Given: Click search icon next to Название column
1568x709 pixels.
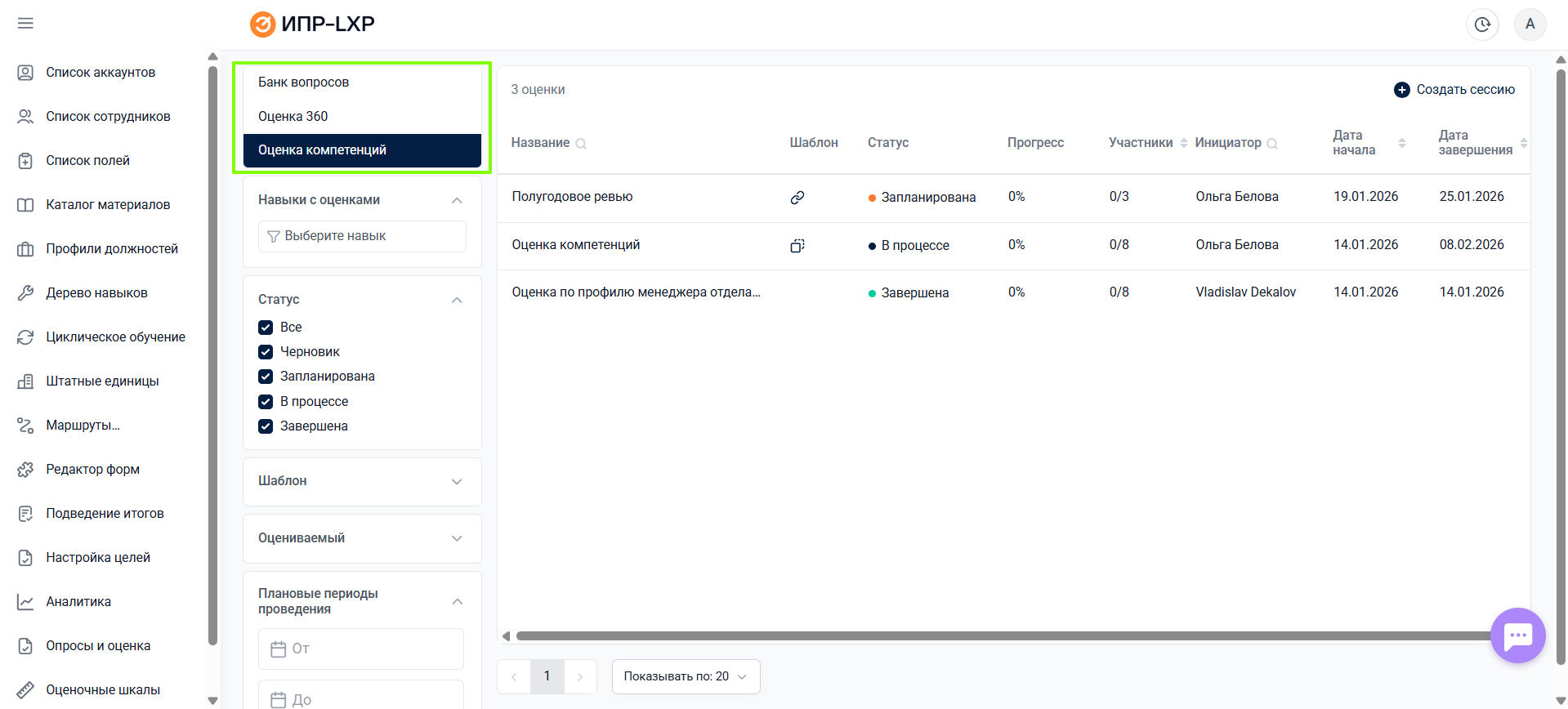Looking at the screenshot, I should (581, 144).
